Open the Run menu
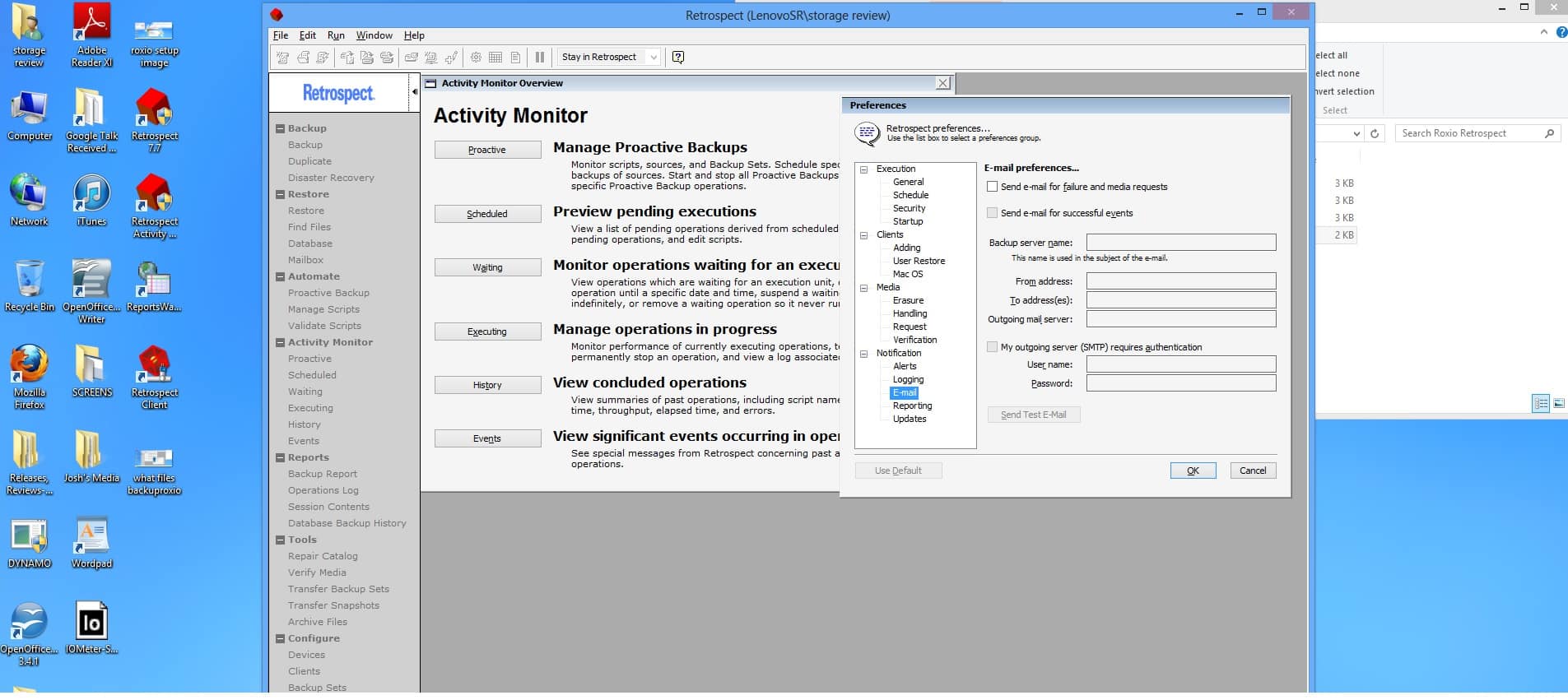 [x=336, y=35]
